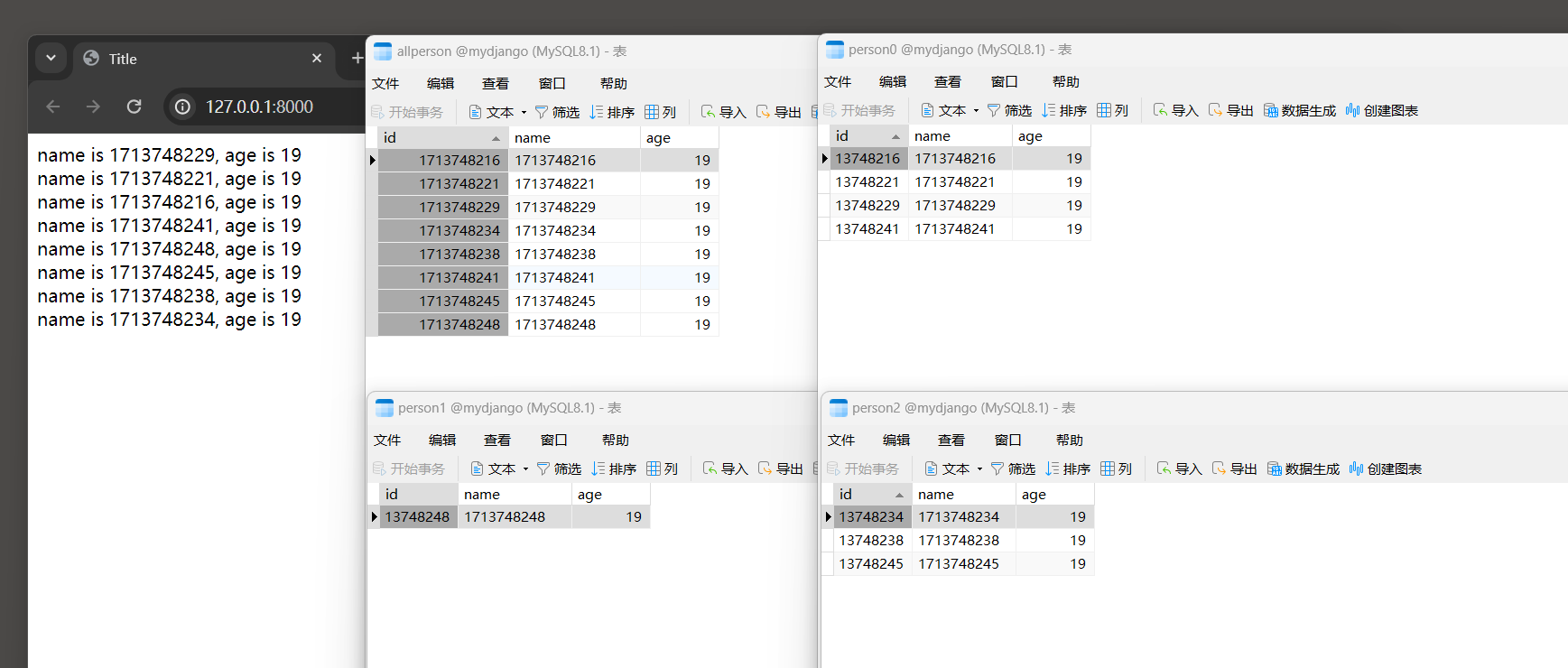The image size is (1568, 668).
Task: Click 数据生成 in person2 toolbar
Action: pos(1303,469)
